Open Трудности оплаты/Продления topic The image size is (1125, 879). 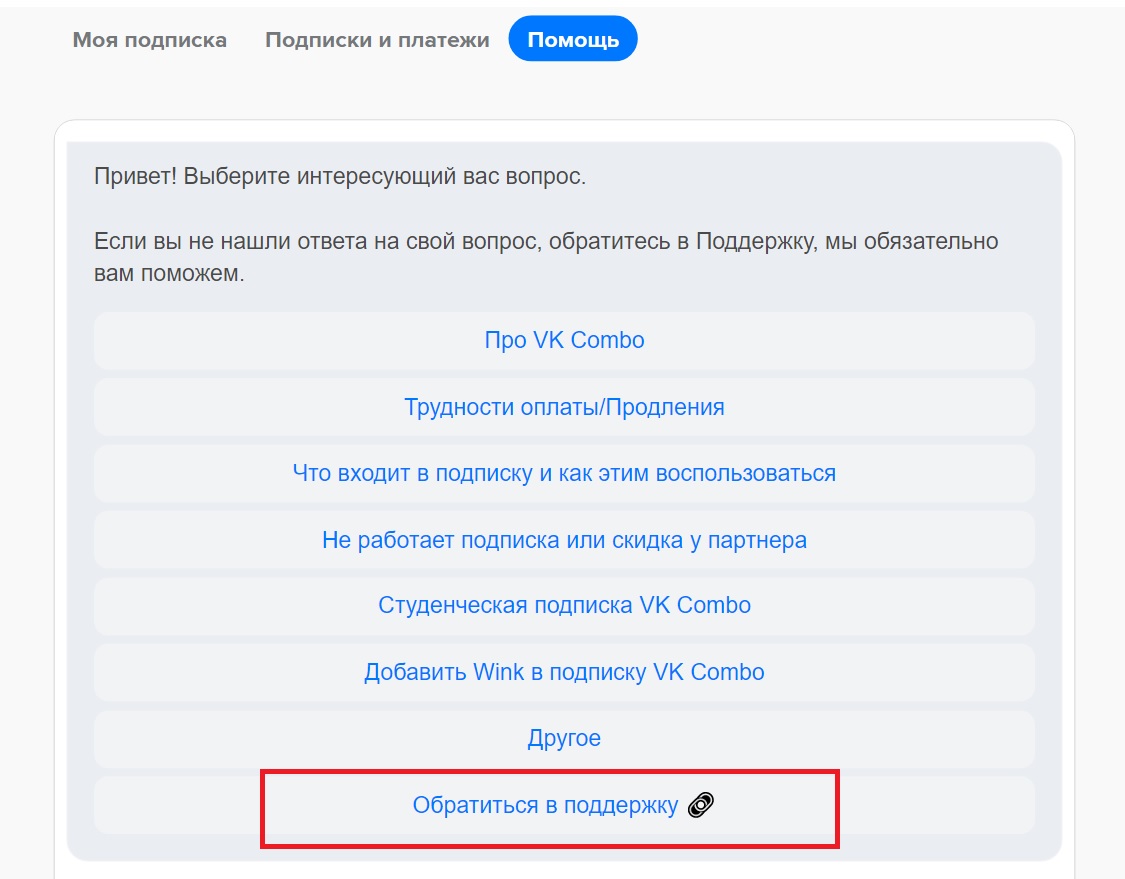pos(564,407)
